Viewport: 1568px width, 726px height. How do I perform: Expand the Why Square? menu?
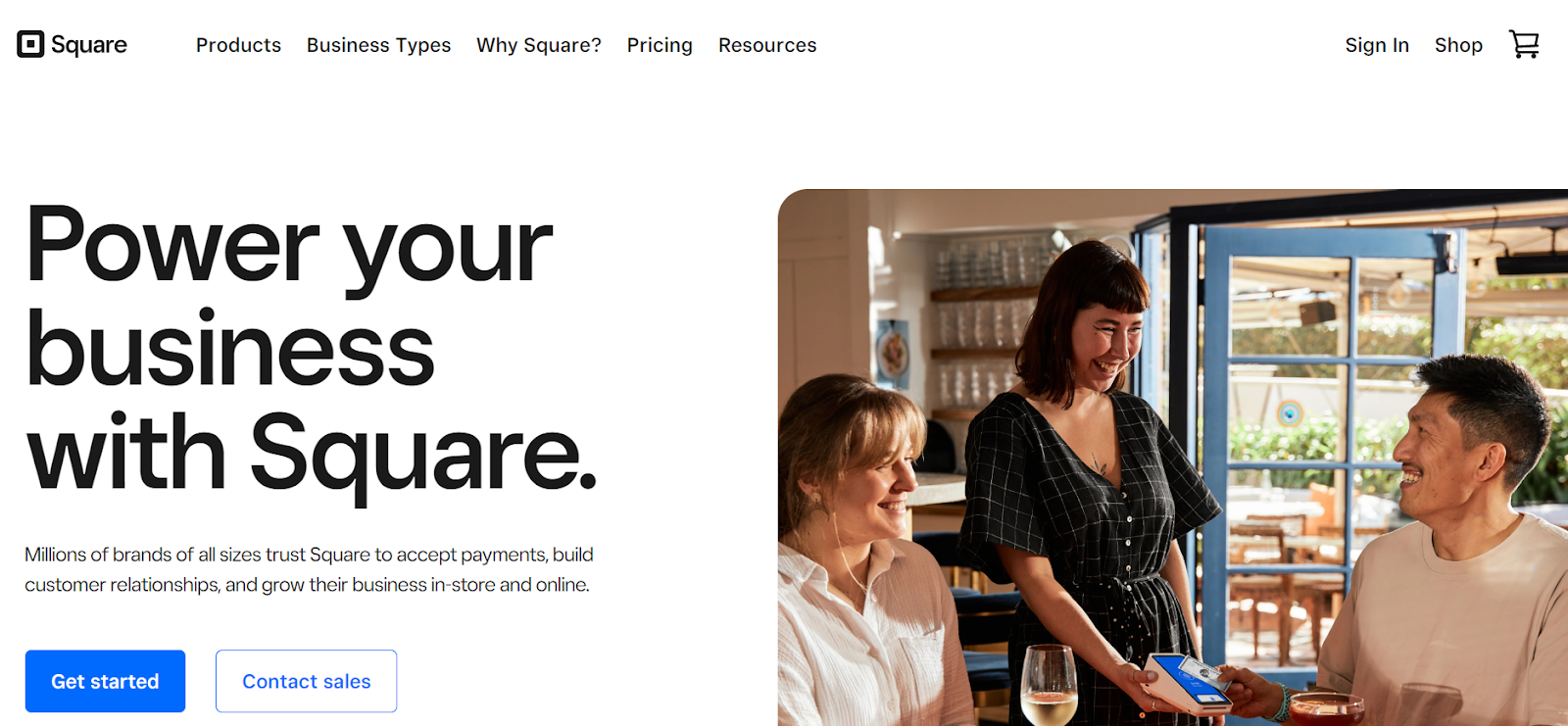pos(539,45)
